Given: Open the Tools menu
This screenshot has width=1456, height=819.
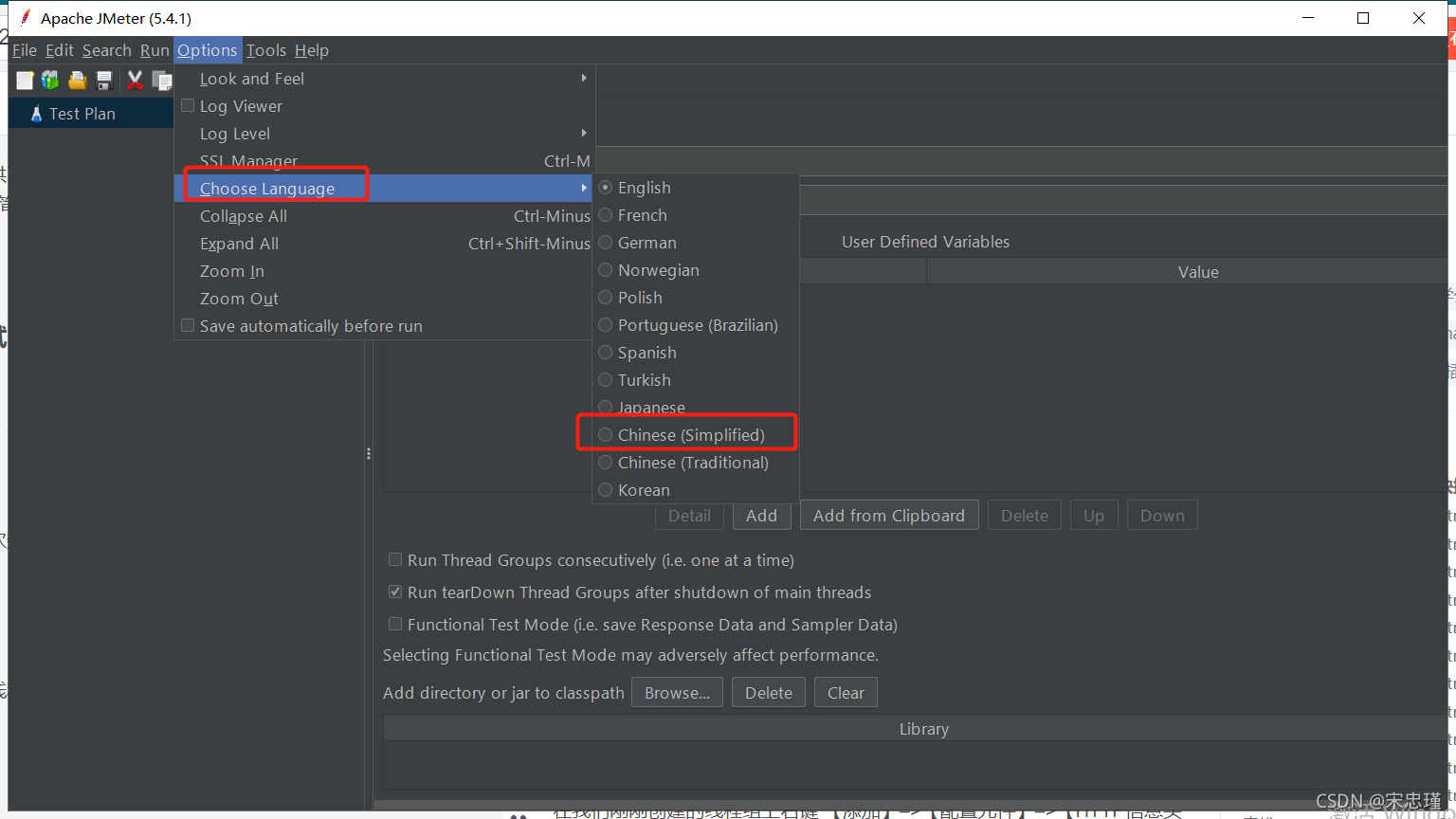Looking at the screenshot, I should click(266, 50).
